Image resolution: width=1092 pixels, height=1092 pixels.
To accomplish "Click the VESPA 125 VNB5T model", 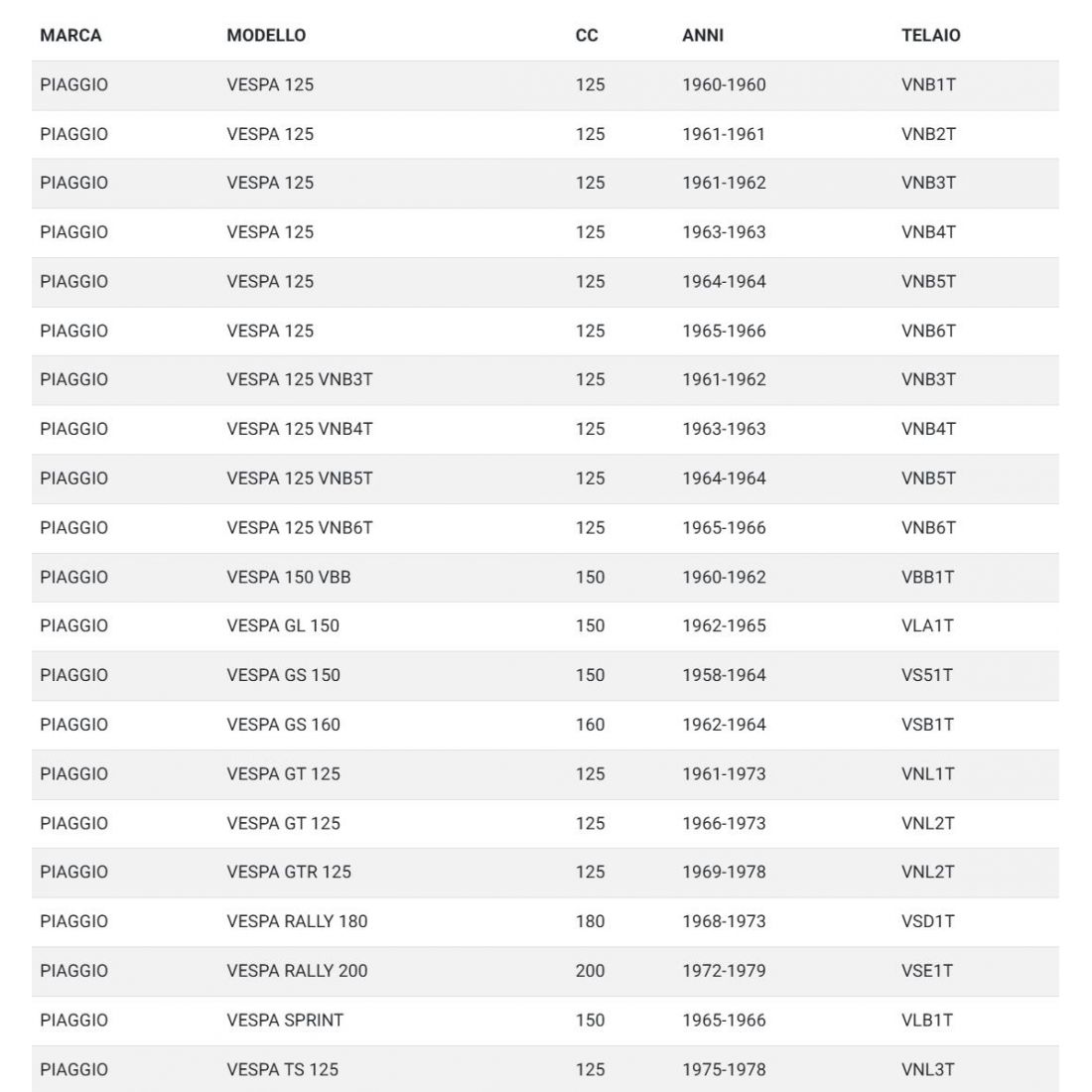I will pos(300,478).
